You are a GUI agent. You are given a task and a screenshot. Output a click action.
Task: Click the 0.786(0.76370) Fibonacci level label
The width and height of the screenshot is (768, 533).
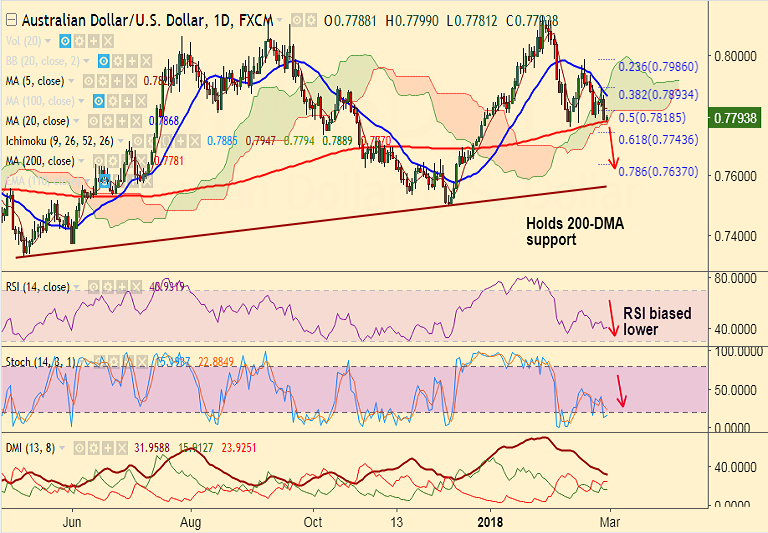pos(658,172)
